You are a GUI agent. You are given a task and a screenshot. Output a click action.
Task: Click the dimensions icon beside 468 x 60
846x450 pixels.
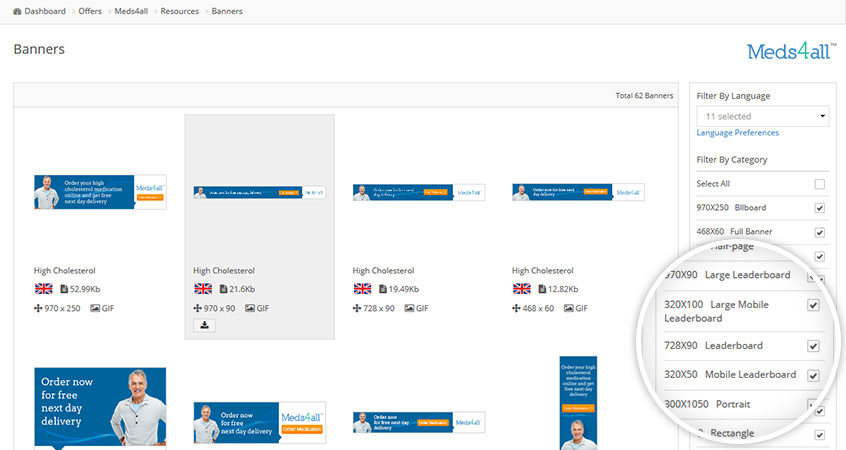point(516,308)
